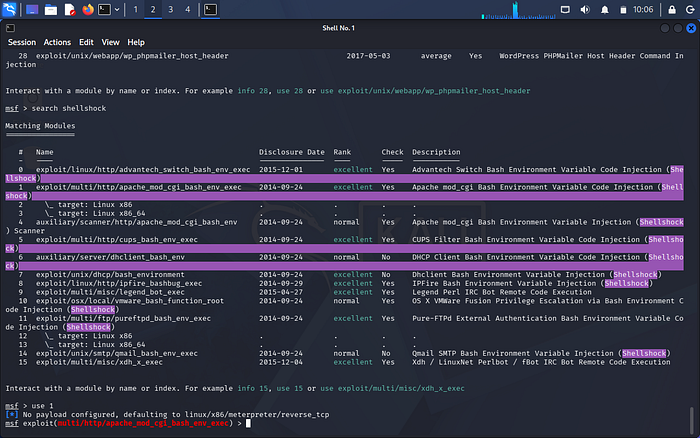Switch to workspace 1
This screenshot has height=438, width=700.
click(136, 9)
